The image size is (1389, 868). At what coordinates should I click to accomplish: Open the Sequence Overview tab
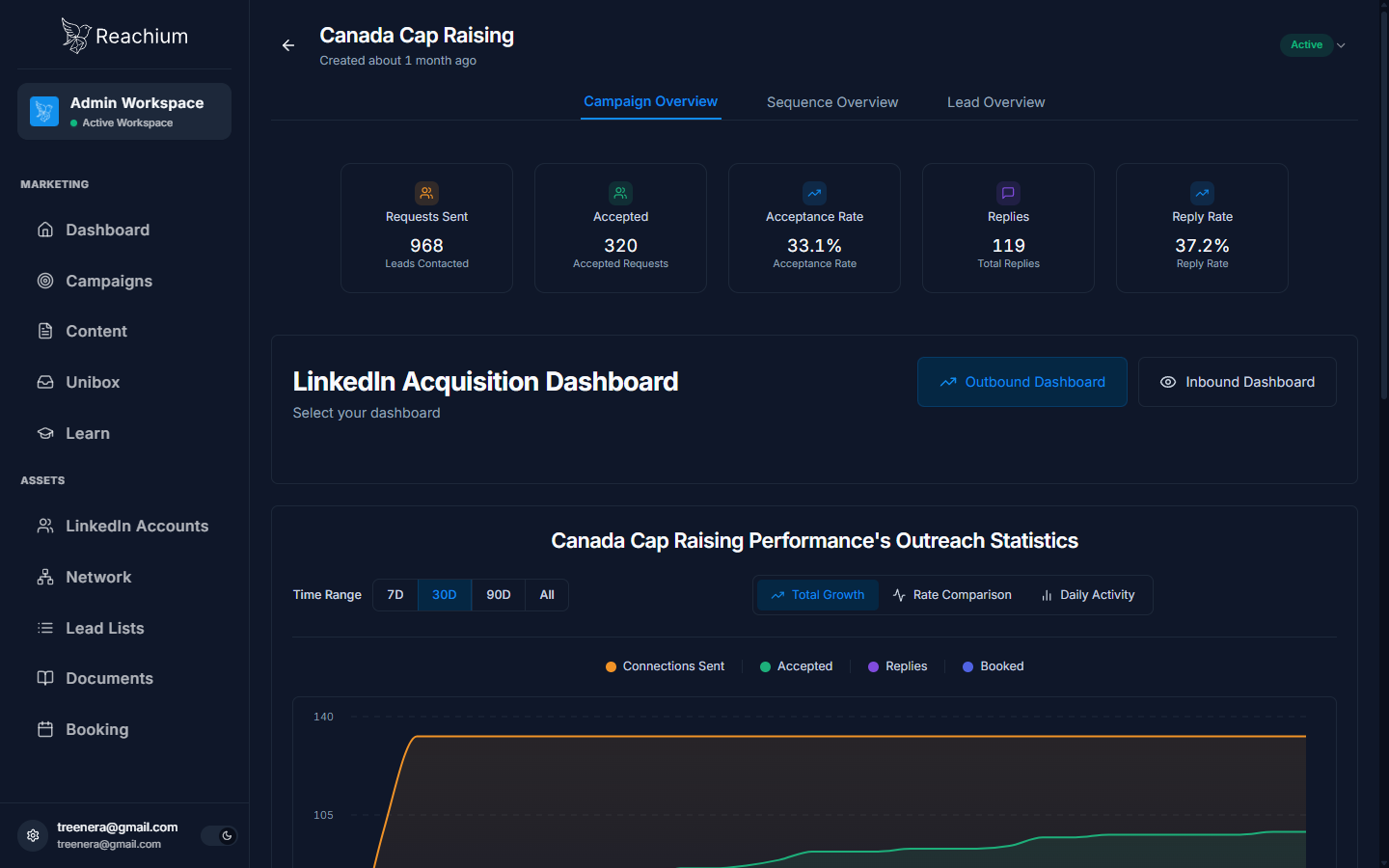(x=832, y=102)
